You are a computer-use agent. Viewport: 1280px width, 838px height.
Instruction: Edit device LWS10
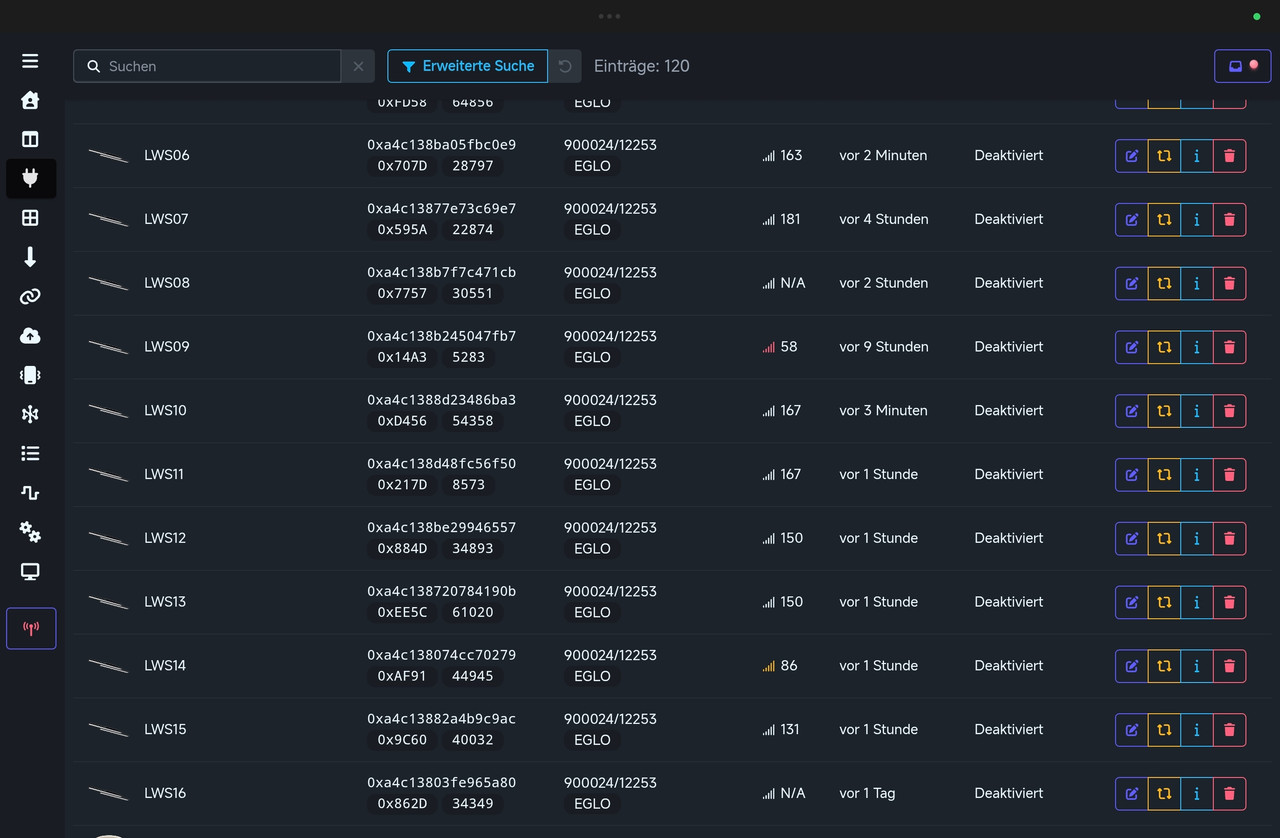1132,411
